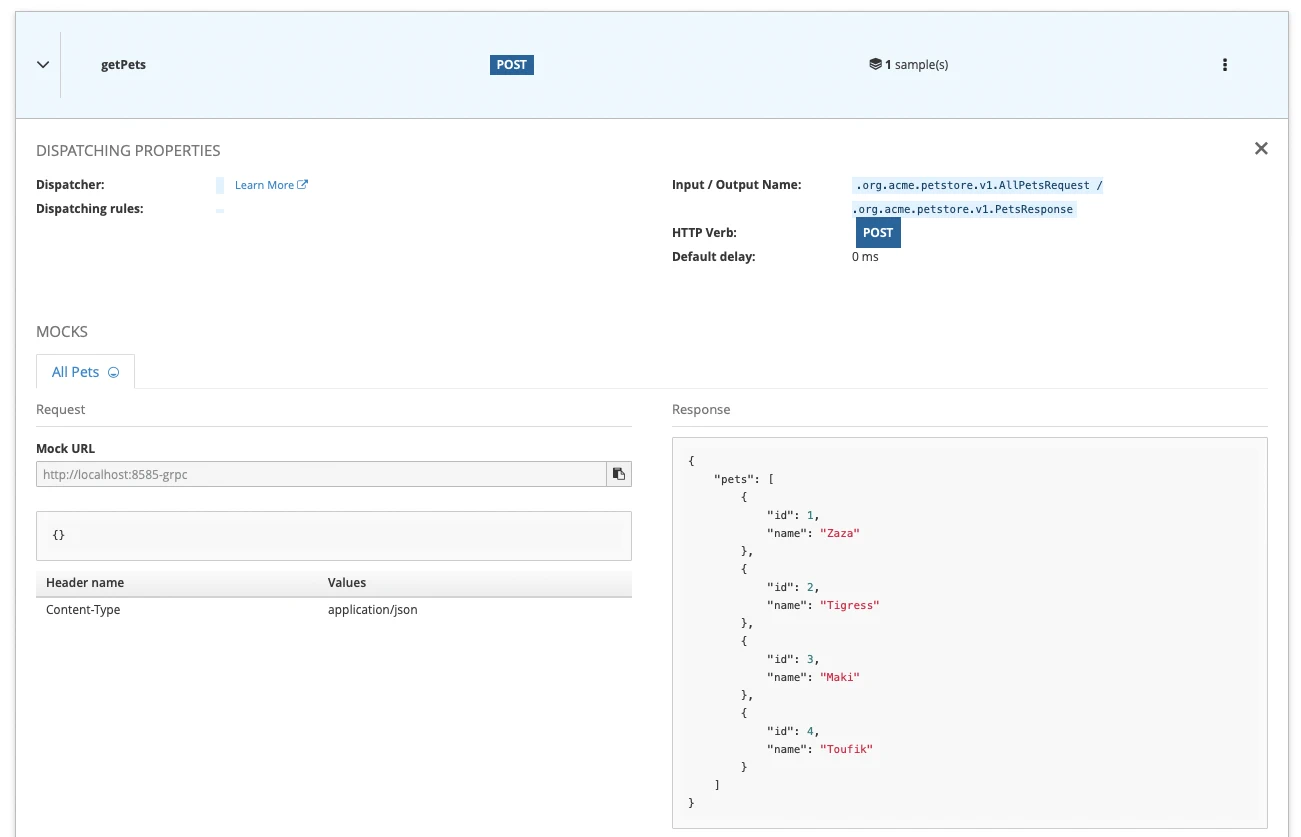Select the getPets operation name
1301x837 pixels.
click(x=124, y=65)
